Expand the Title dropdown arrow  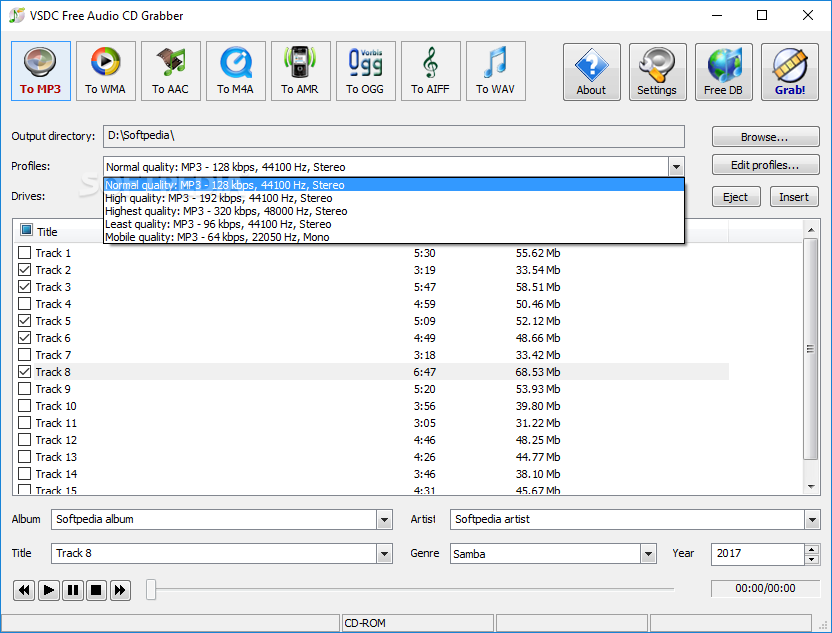(385, 554)
